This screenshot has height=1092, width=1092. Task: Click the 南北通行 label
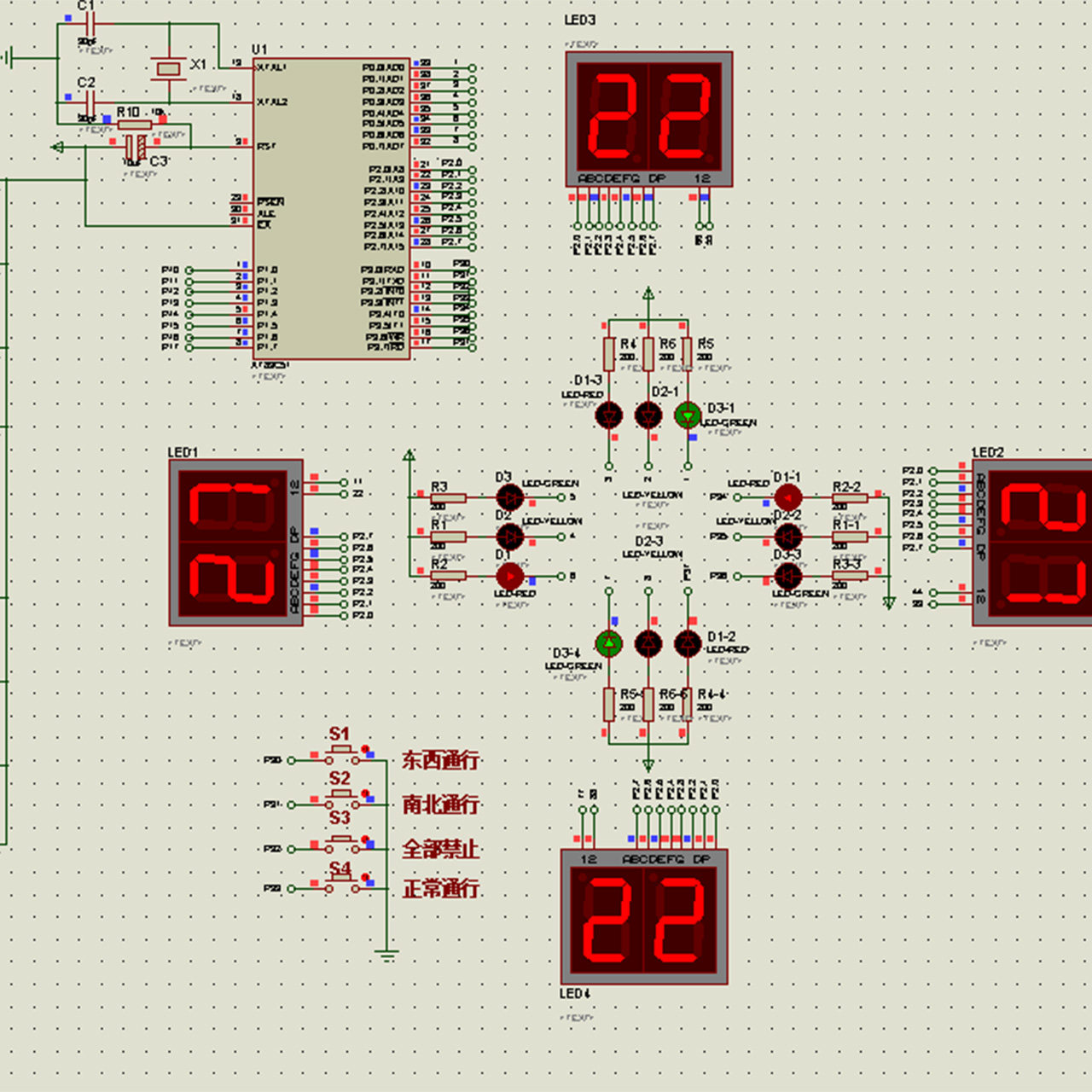pyautogui.click(x=441, y=804)
